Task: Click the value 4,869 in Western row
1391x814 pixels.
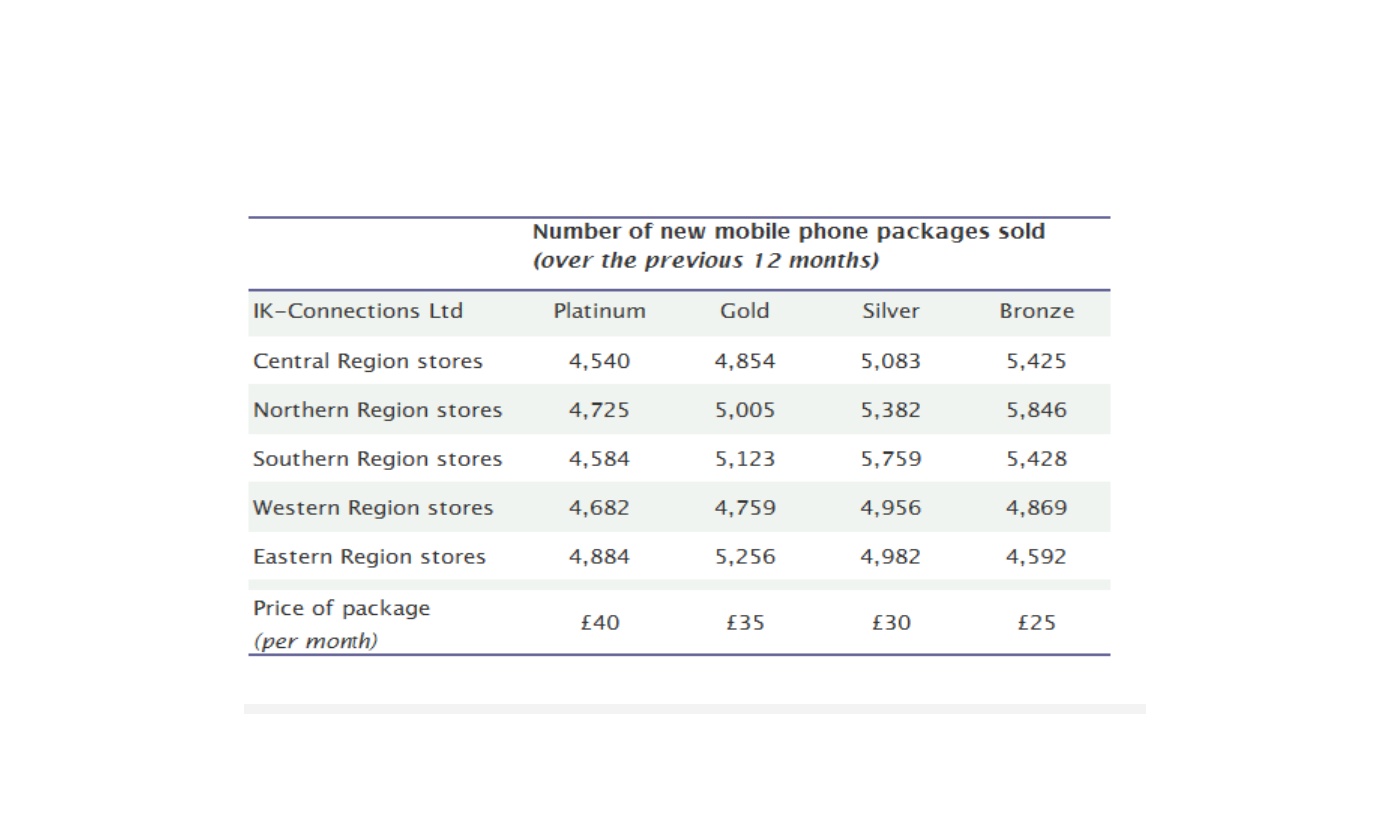Action: click(1037, 508)
